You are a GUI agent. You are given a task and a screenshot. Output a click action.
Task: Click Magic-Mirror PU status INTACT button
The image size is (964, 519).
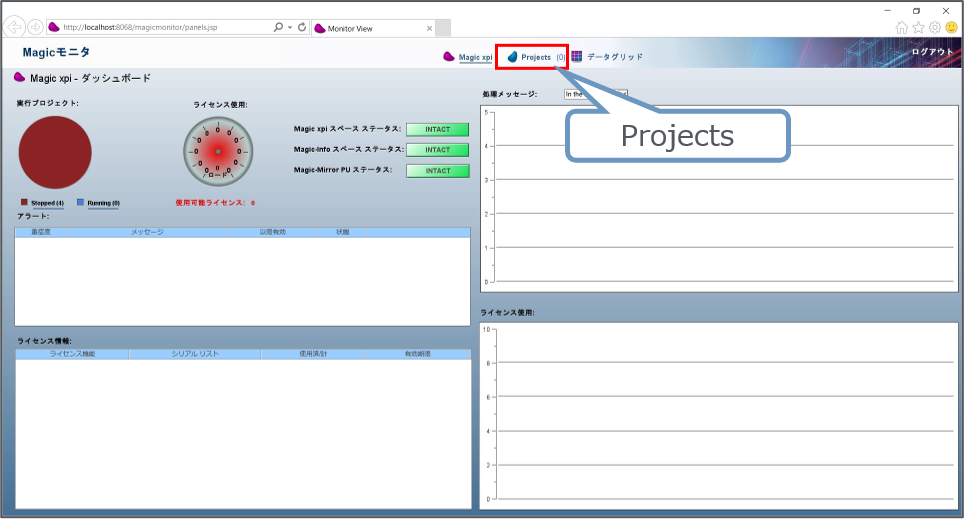[437, 171]
